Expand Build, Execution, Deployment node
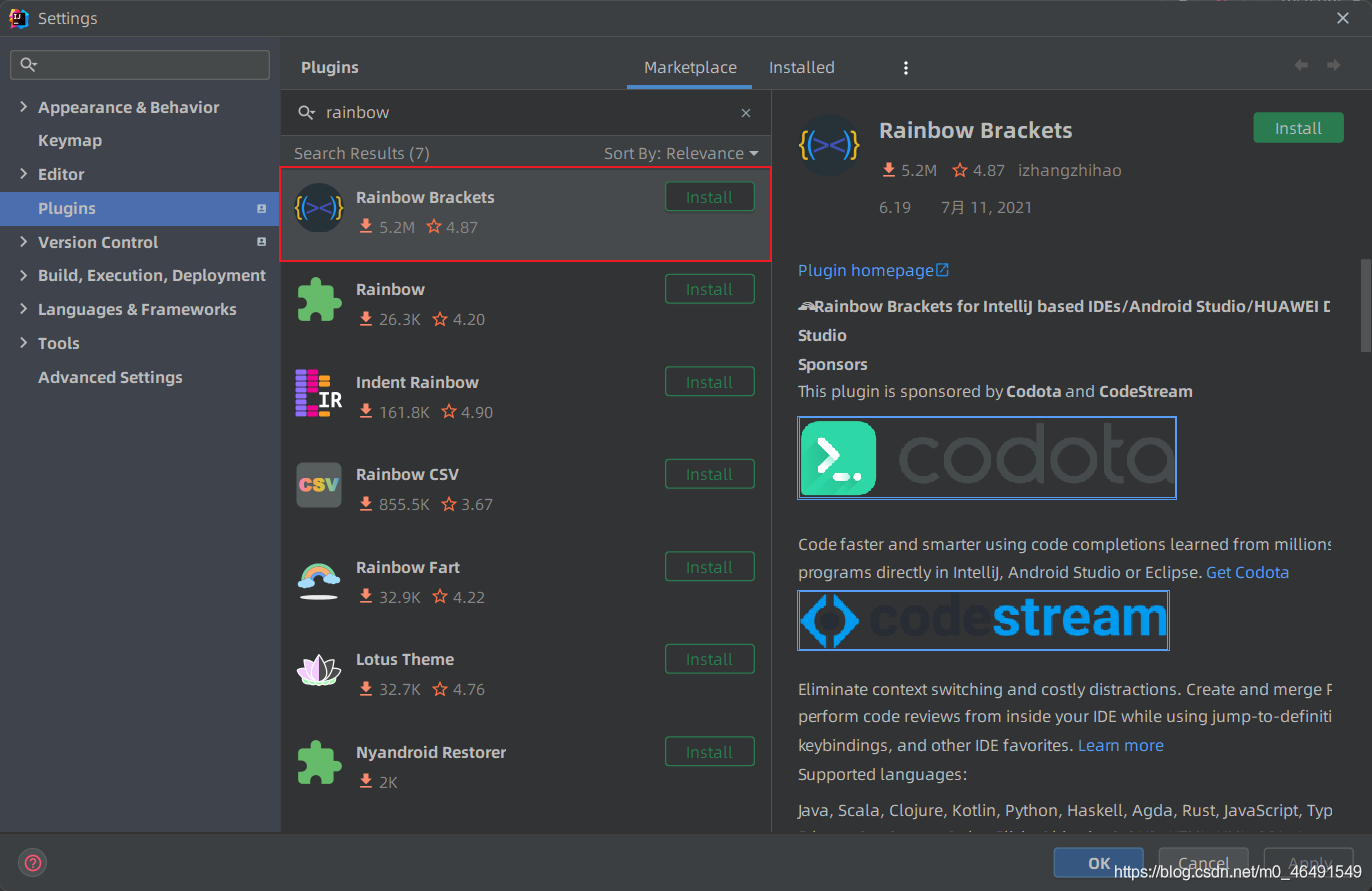 point(23,275)
